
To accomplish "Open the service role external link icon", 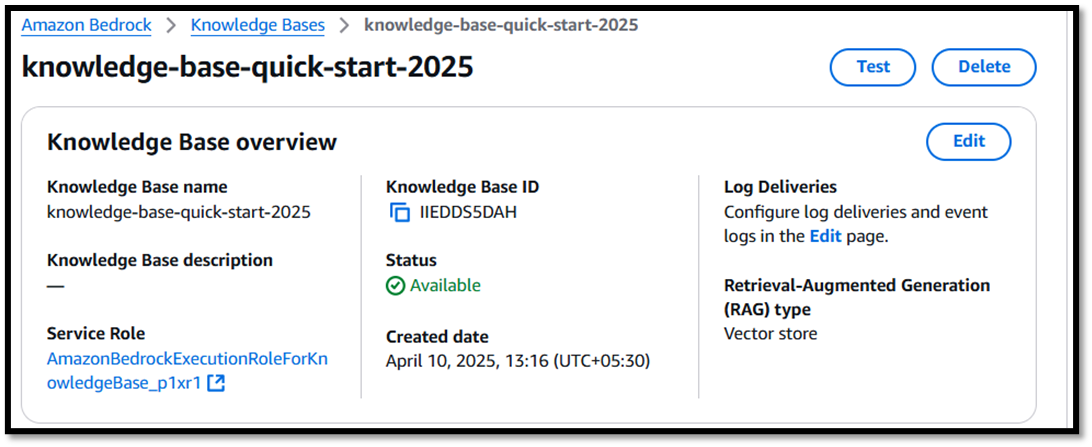I will 217,383.
